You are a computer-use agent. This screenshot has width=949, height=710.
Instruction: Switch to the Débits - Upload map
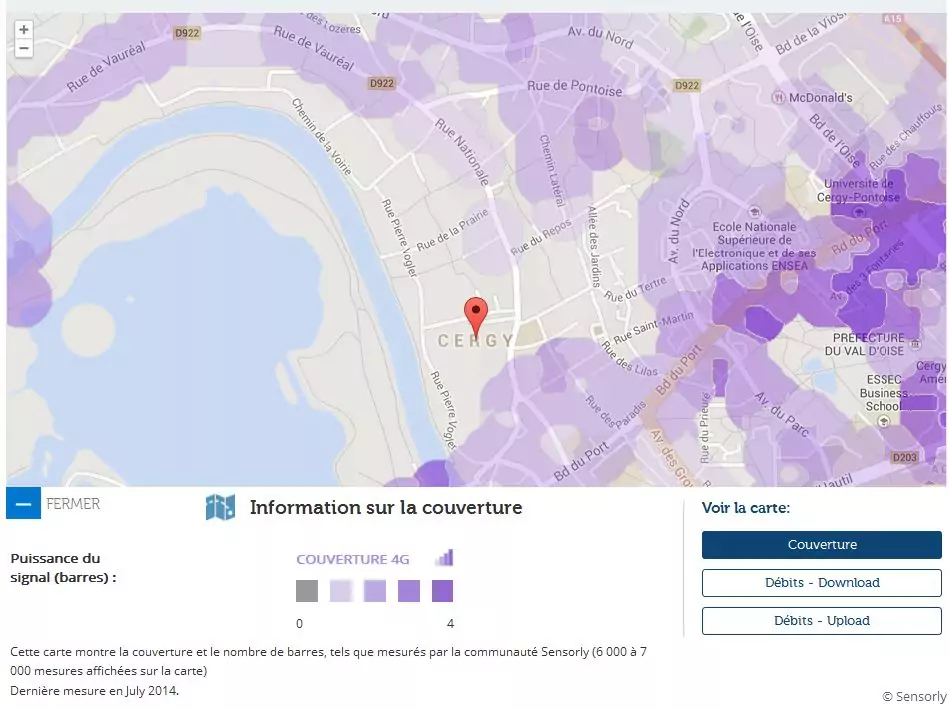(822, 621)
